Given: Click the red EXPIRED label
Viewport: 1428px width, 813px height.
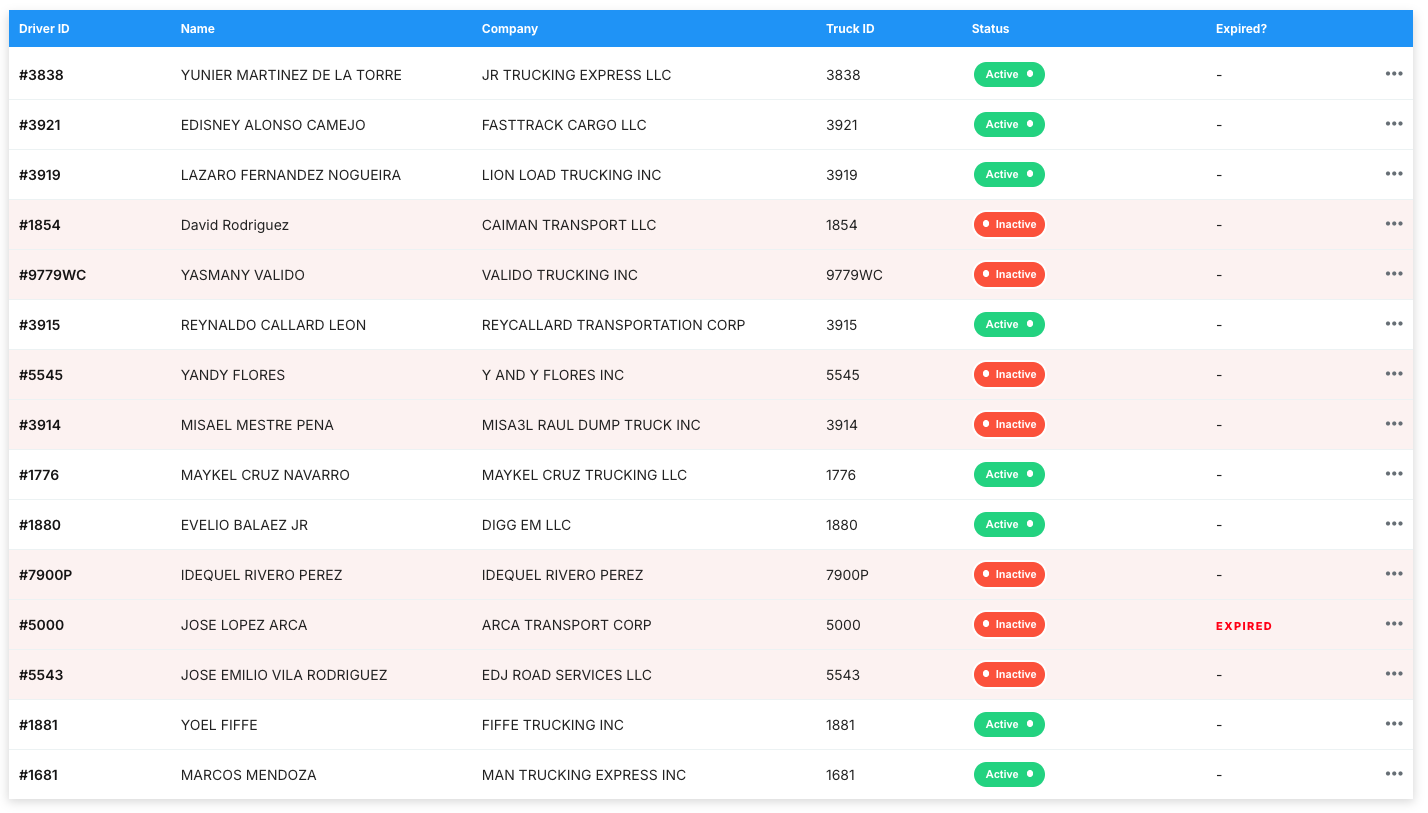Looking at the screenshot, I should click(x=1244, y=626).
